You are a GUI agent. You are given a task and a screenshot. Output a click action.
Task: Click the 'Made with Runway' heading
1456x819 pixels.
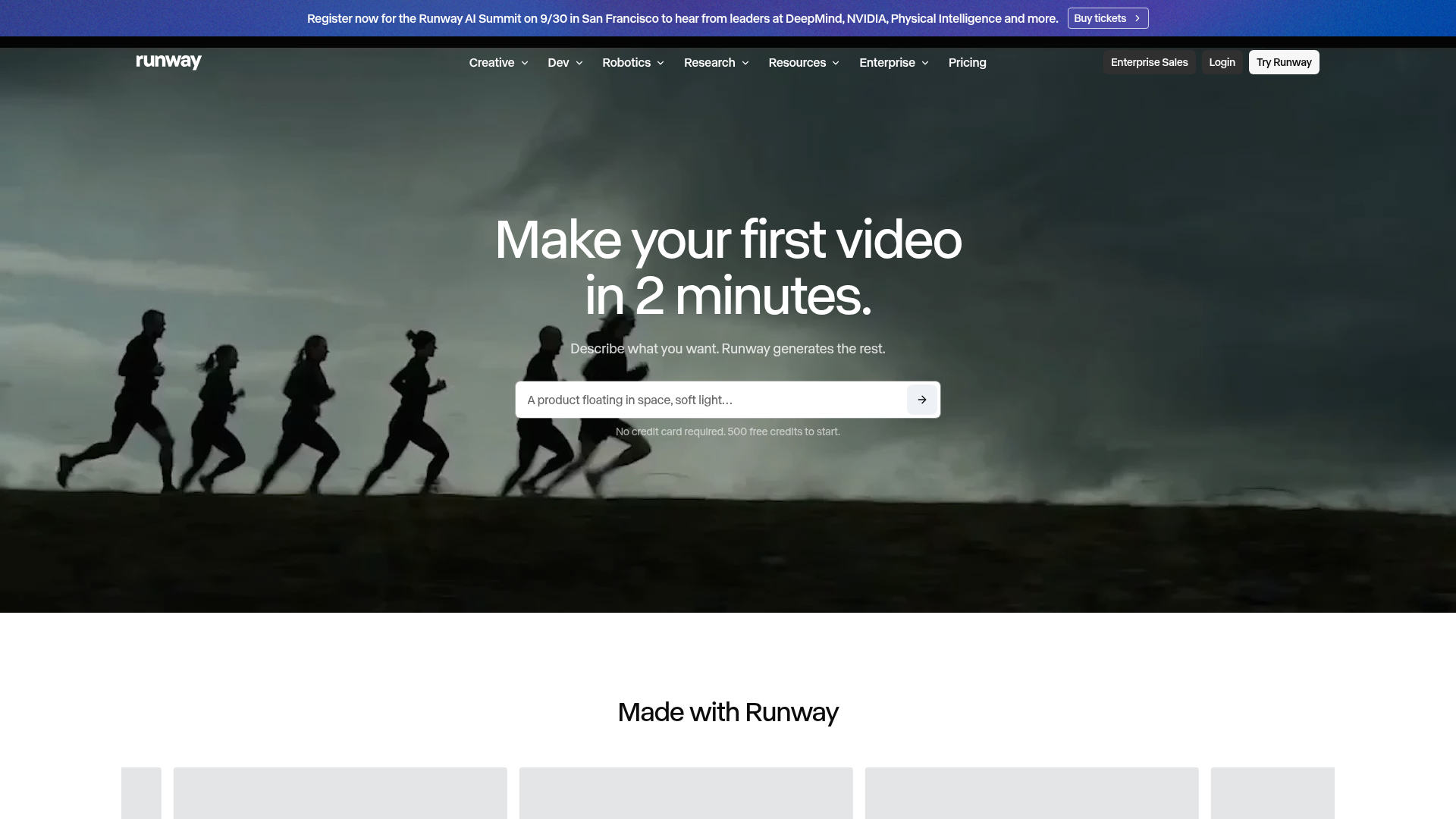coord(728,712)
